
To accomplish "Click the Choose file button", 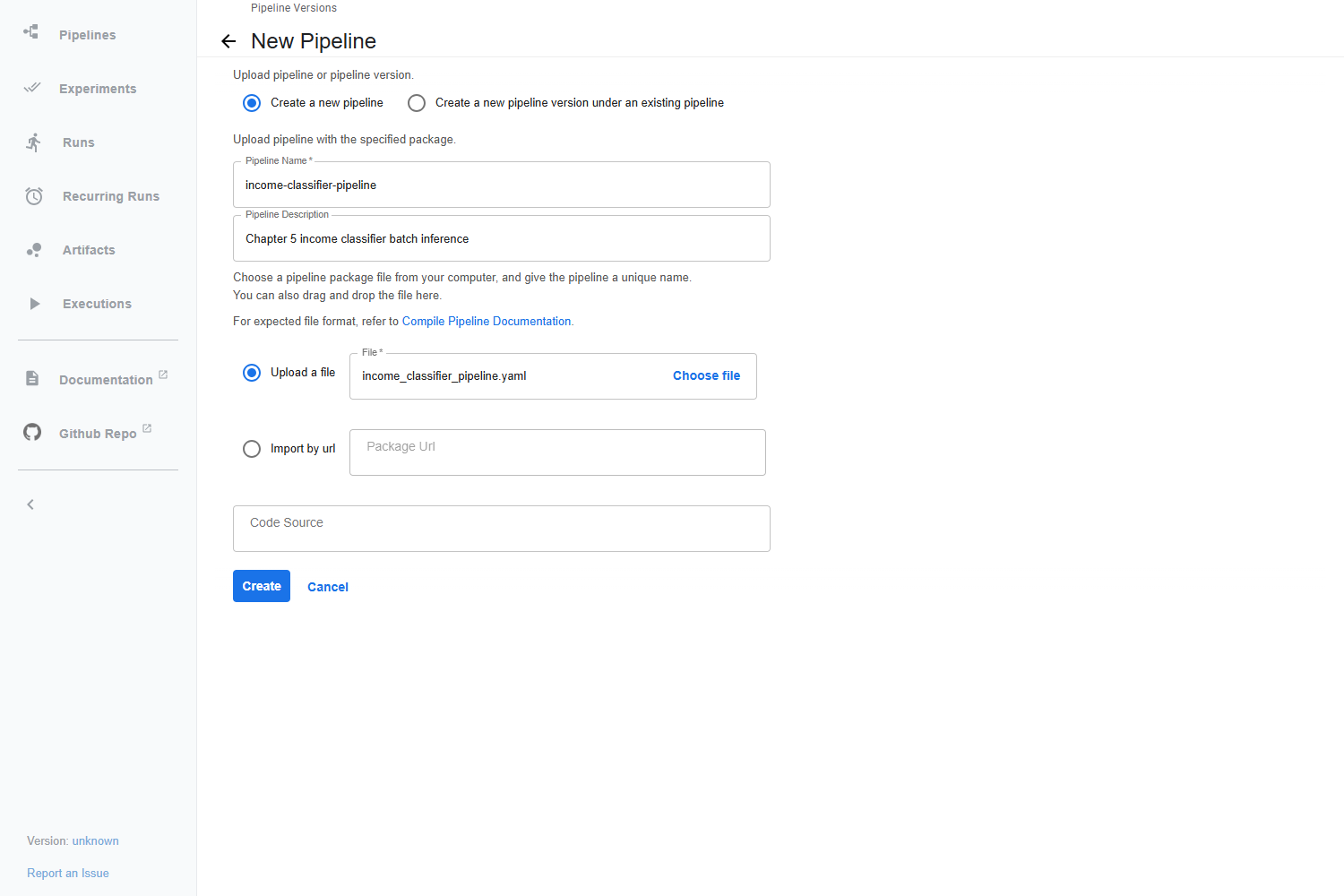I will 707,375.
